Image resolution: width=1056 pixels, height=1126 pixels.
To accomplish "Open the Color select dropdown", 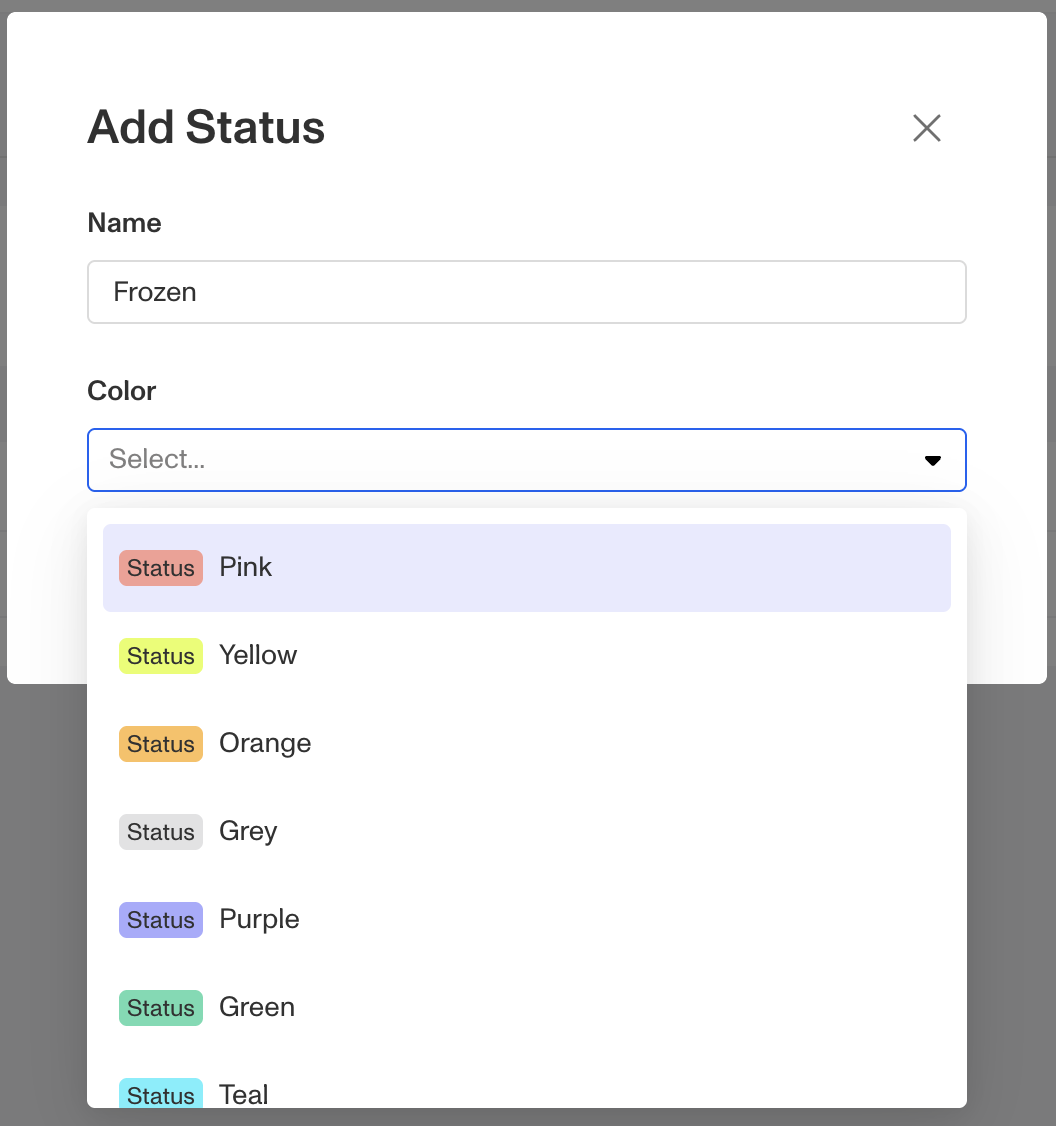I will (x=500, y=460).
